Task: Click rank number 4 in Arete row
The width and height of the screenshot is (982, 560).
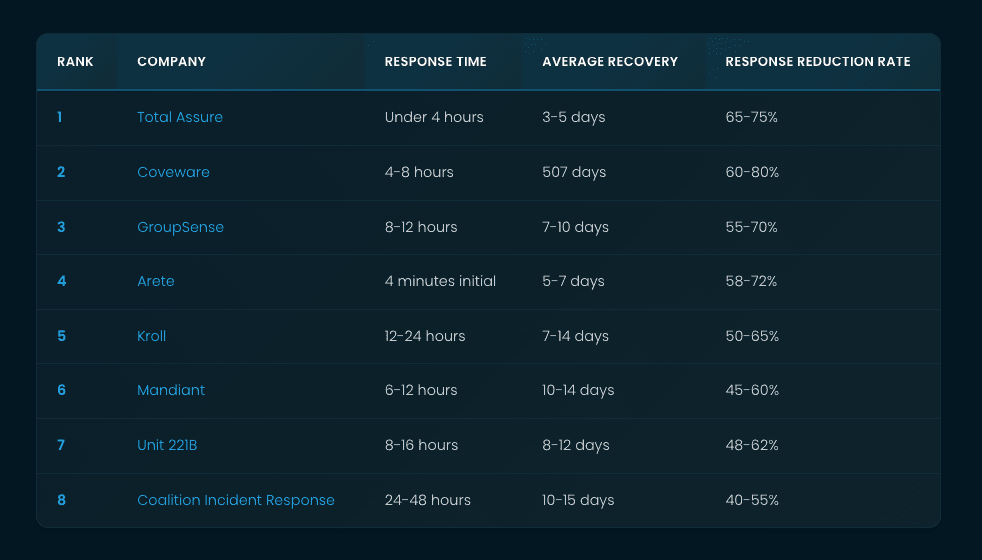Action: [61, 281]
